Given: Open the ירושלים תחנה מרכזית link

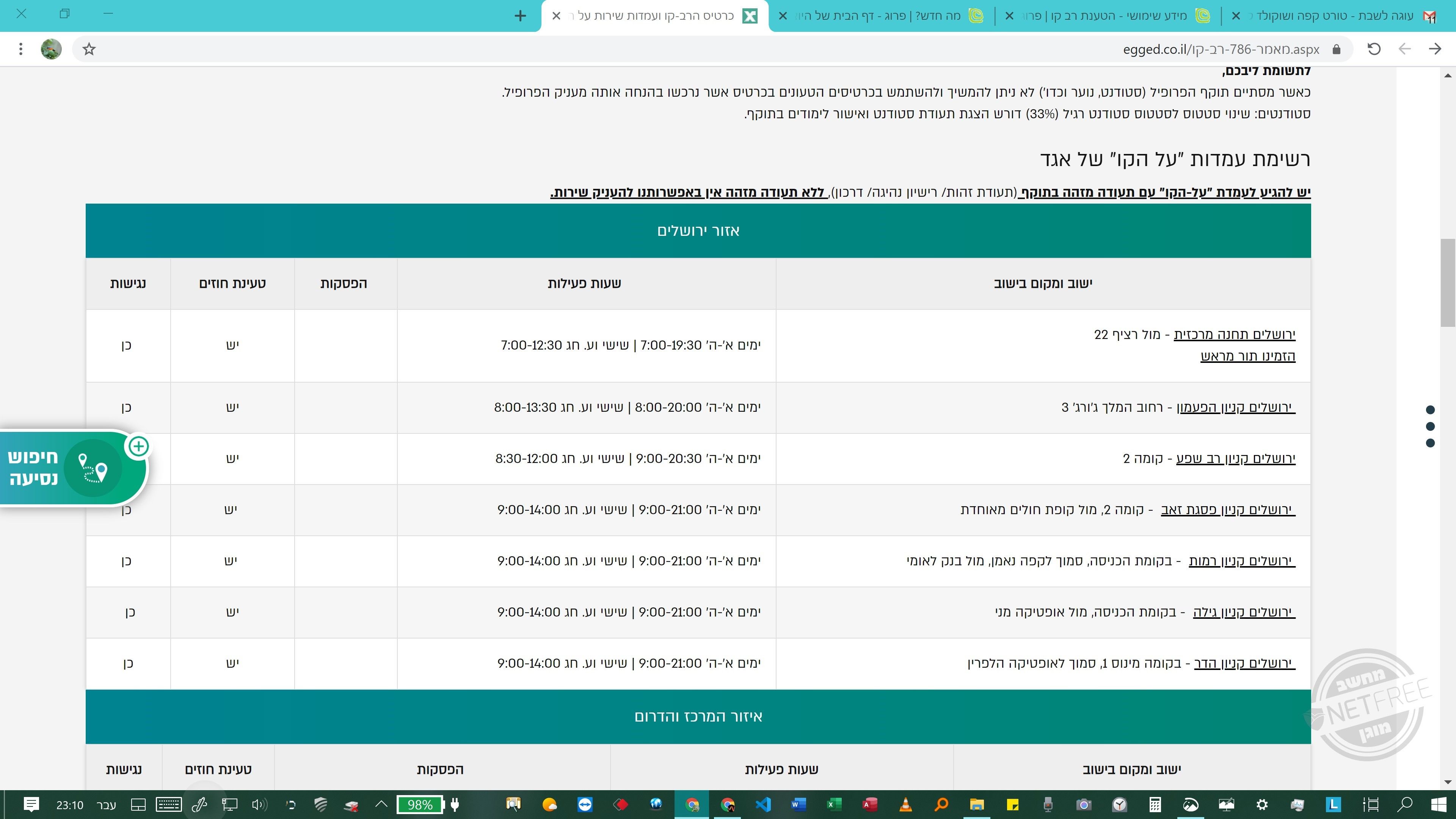Looking at the screenshot, I should point(1235,334).
